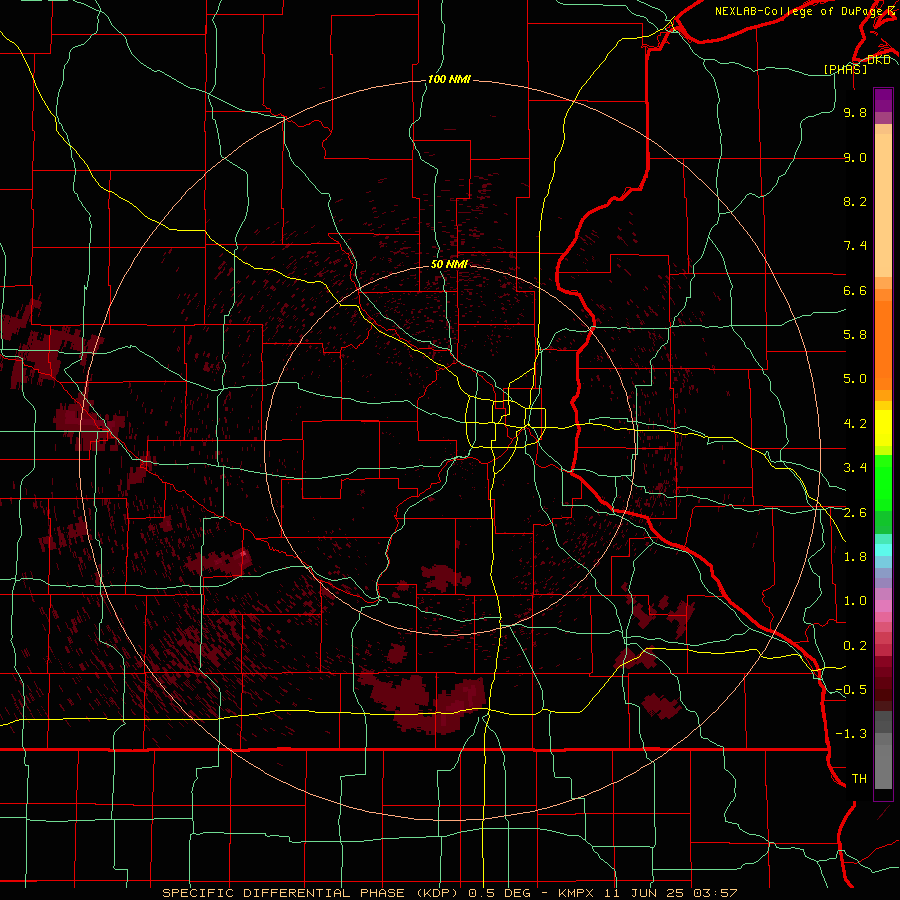Click the bright green color bar segment
The image size is (900, 900).
pyautogui.click(x=883, y=482)
